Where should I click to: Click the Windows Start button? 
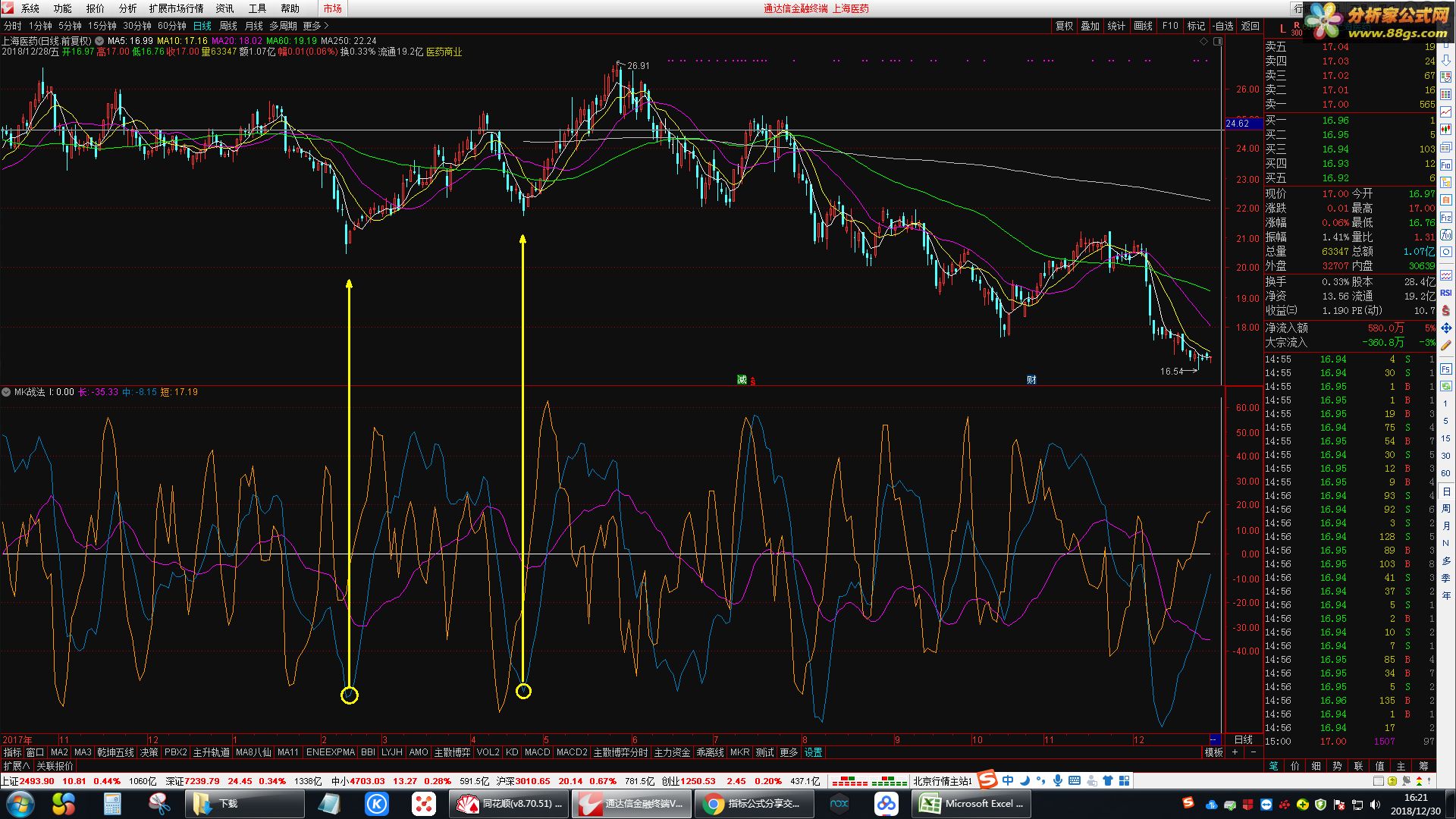point(19,804)
